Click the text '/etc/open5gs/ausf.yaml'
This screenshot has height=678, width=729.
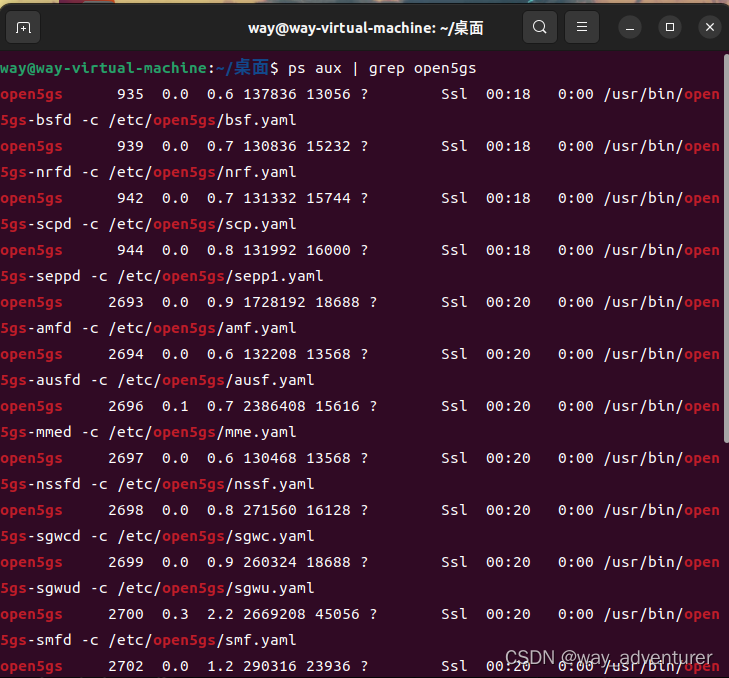coord(216,381)
